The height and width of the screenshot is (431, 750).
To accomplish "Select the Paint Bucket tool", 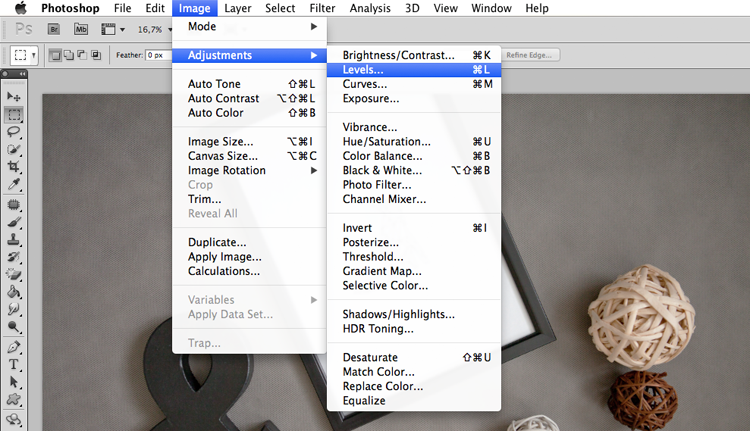I will [14, 292].
